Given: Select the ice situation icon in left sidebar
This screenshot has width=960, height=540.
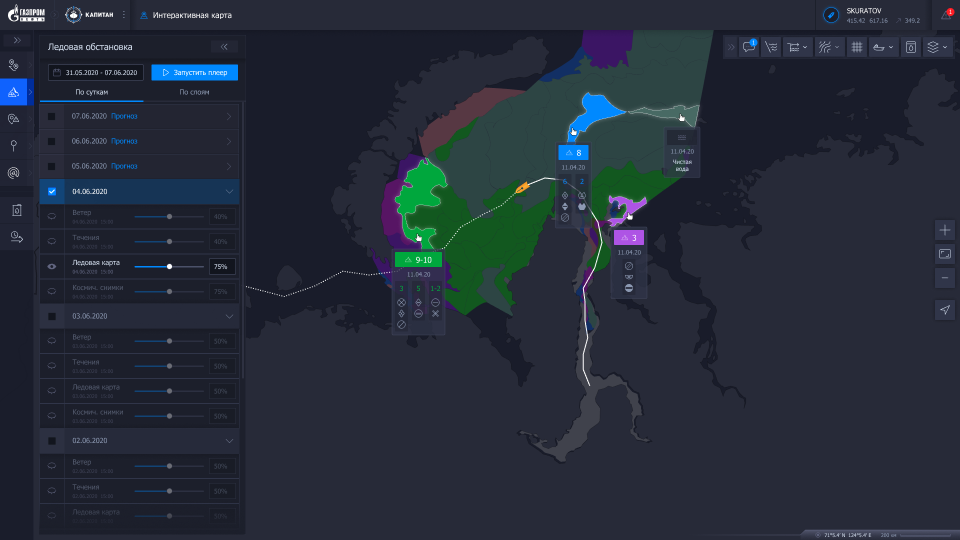Looking at the screenshot, I should click(14, 92).
